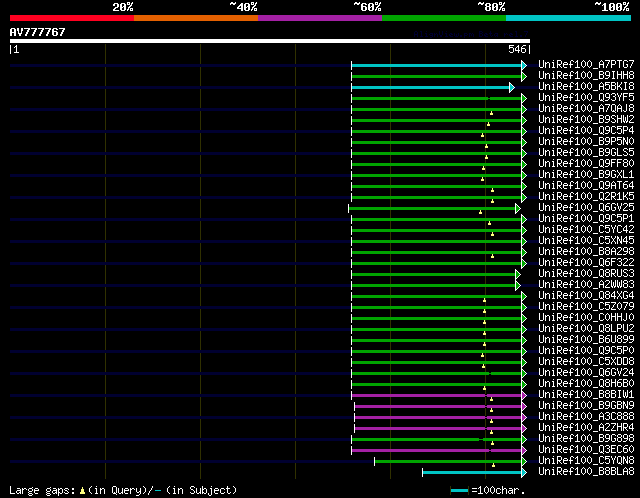The width and height of the screenshot is (640, 498).
Task: Click the cyan arrowhead of the B8BLA8 alignment
Action: point(521,472)
